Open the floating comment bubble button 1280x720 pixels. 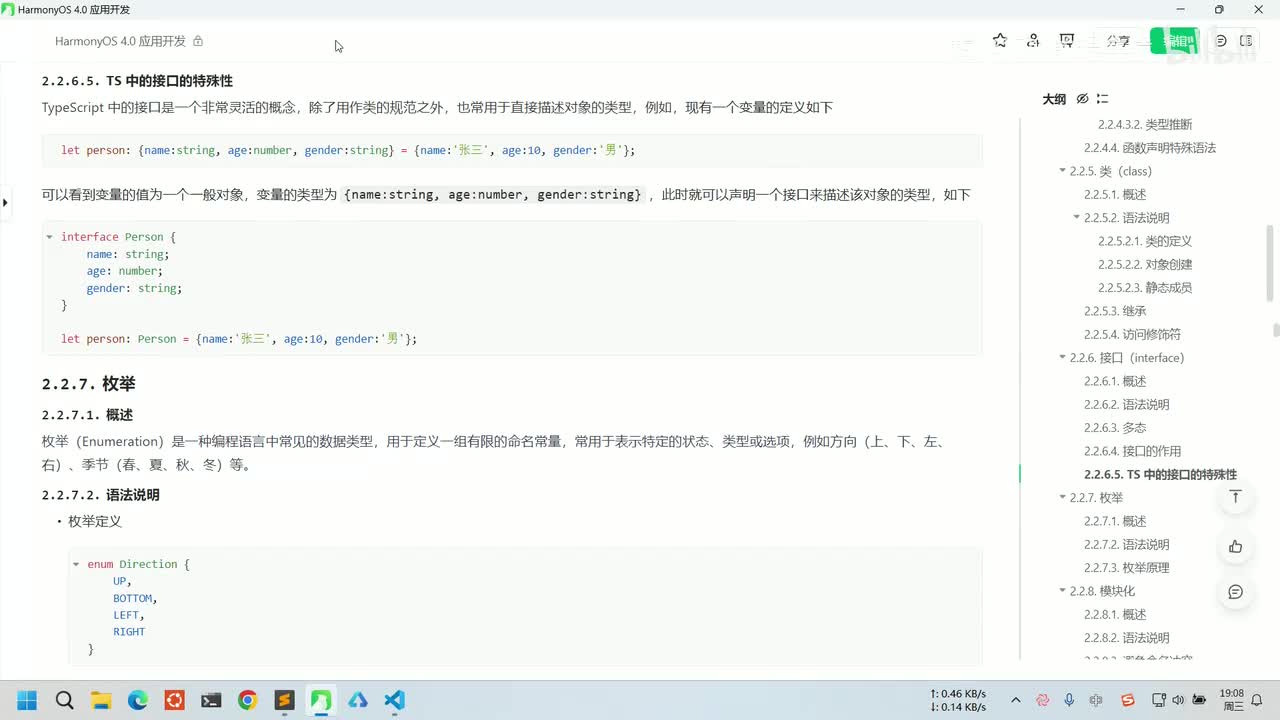(x=1236, y=592)
